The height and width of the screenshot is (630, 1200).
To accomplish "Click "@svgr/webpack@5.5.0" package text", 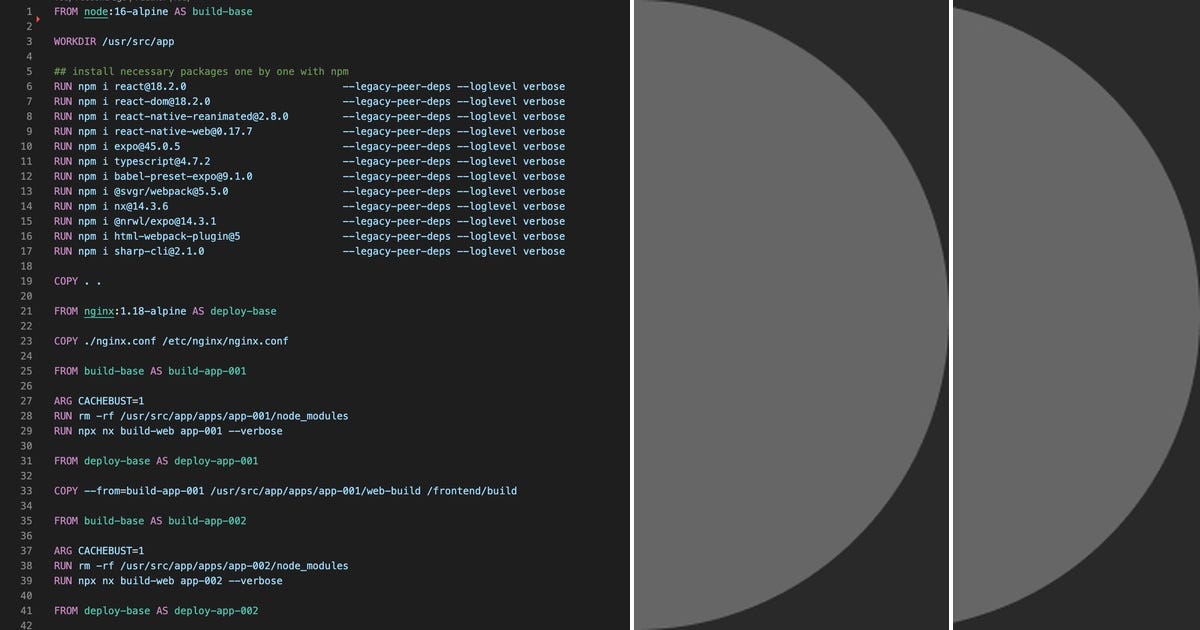I will [171, 192].
